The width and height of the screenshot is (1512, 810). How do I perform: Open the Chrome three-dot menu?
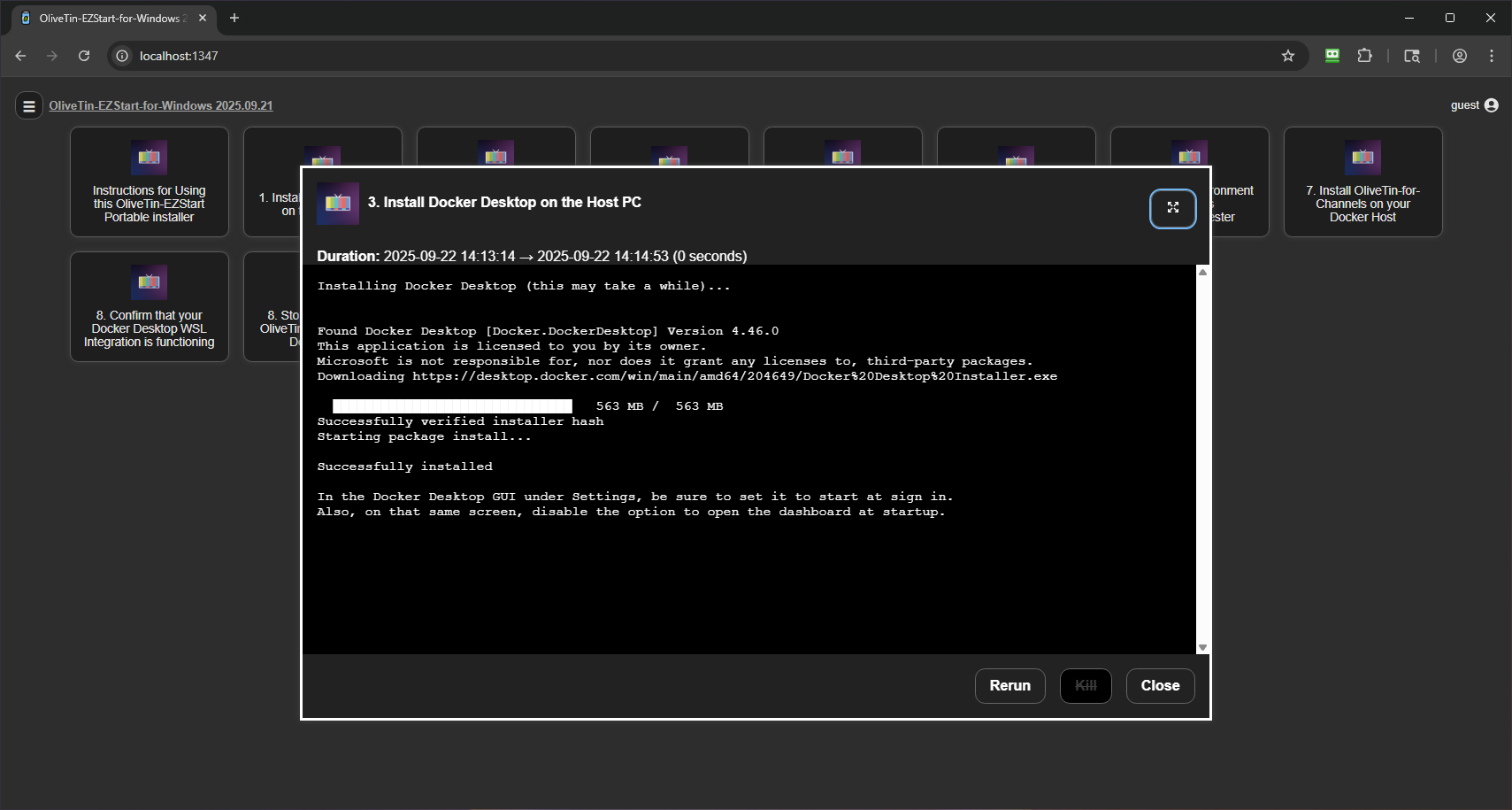click(x=1491, y=56)
